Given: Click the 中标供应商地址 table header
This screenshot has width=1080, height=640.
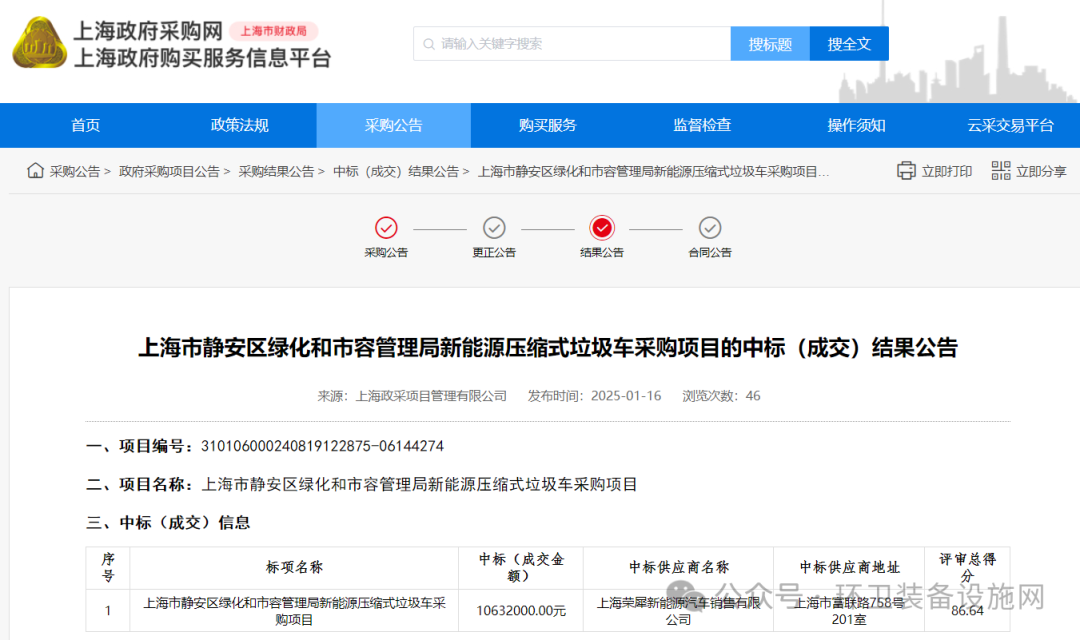Looking at the screenshot, I should [849, 568].
